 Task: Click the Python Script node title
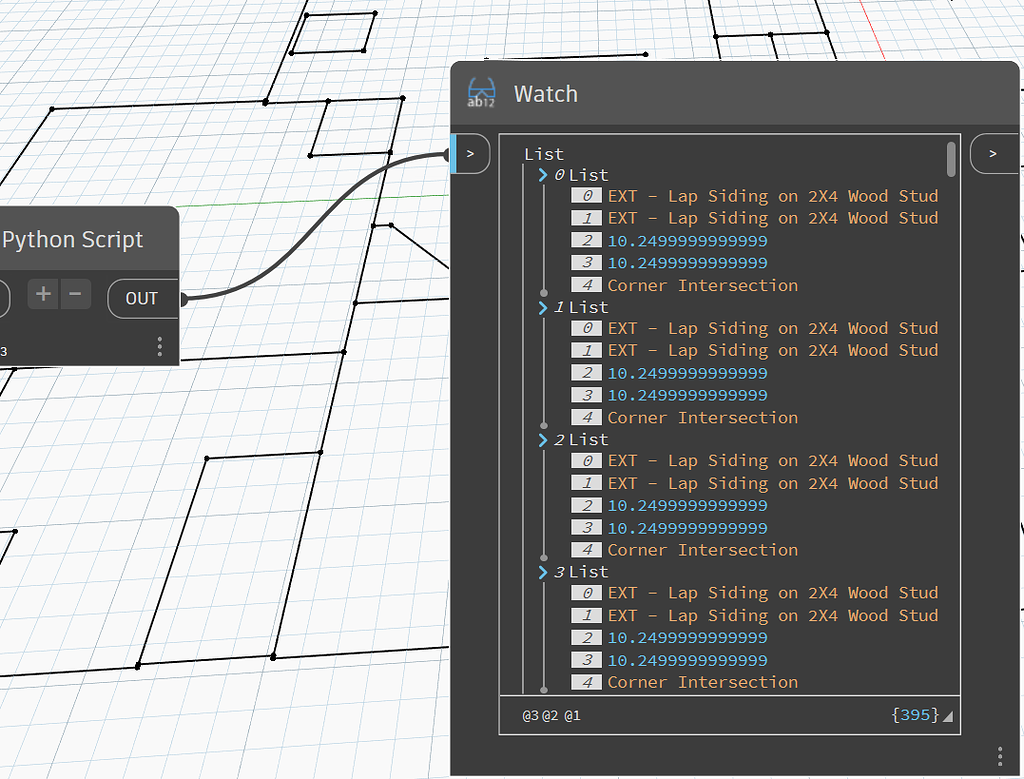[x=74, y=239]
